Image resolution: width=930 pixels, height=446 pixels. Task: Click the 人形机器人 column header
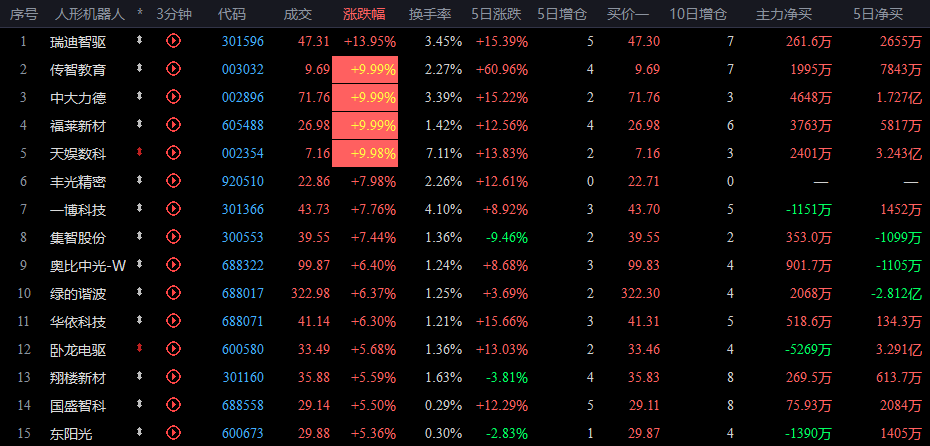coord(89,14)
